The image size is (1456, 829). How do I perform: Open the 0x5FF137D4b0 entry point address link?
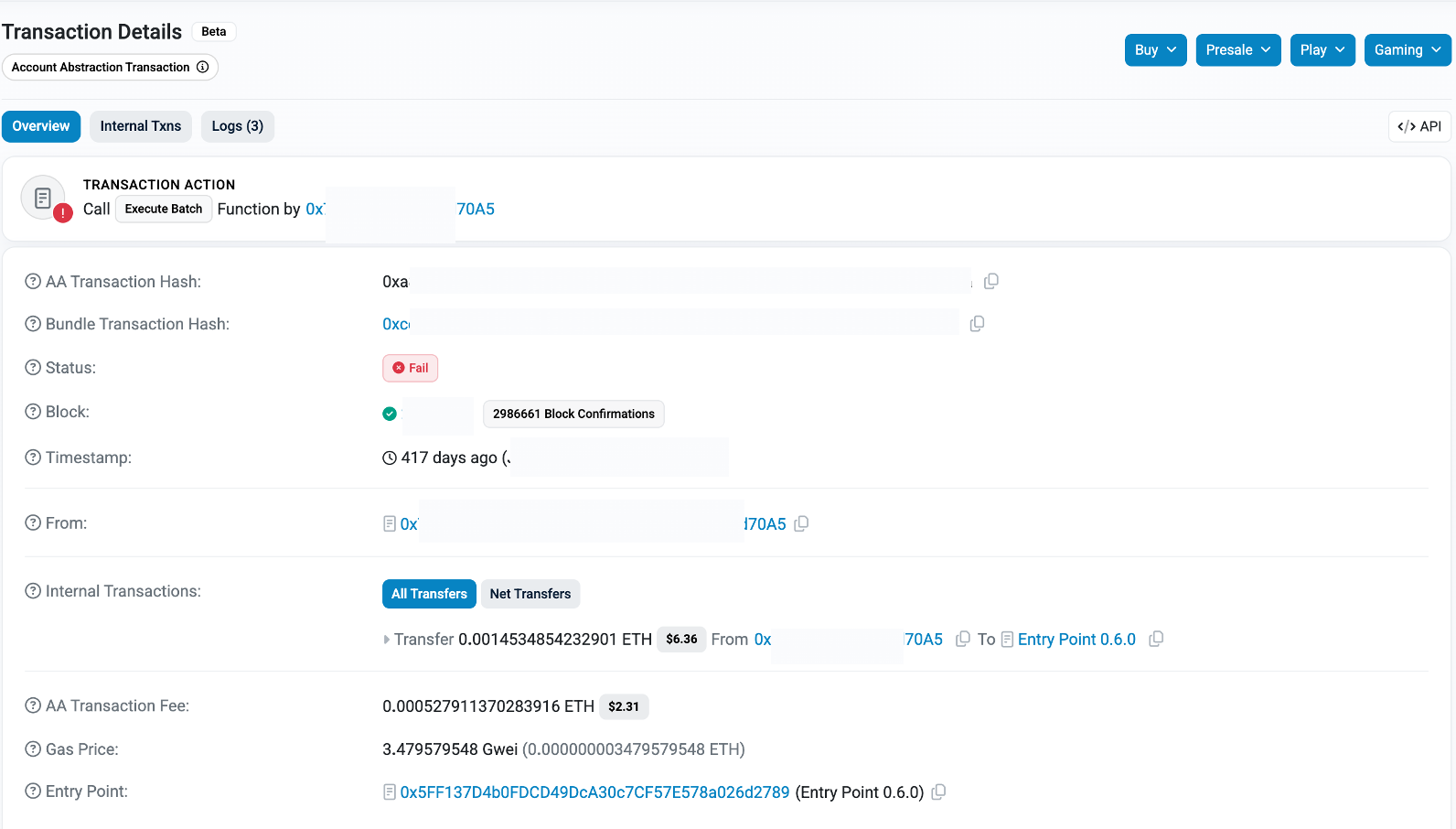pyautogui.click(x=594, y=792)
